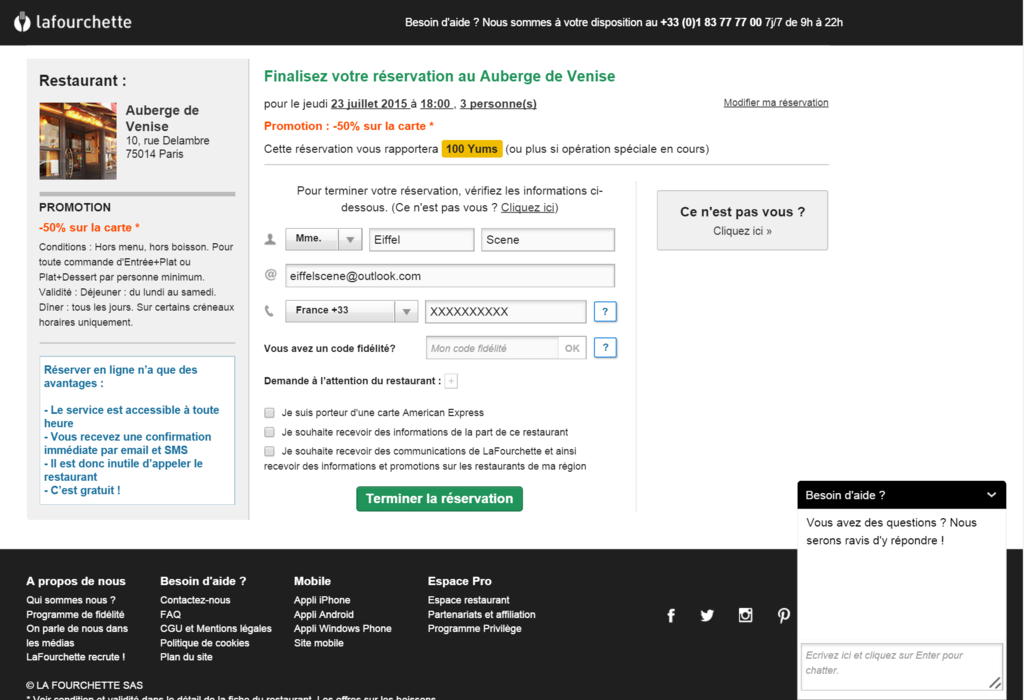Click the phone icon beside country code
This screenshot has height=700, width=1024.
pos(269,311)
